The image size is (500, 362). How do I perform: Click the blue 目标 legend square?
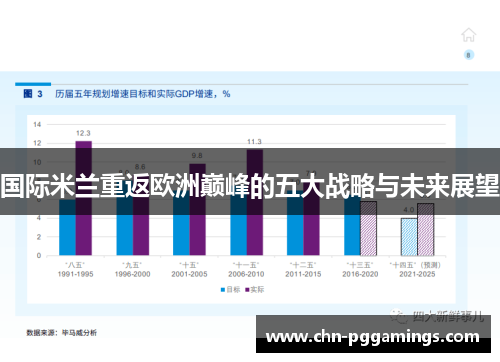tap(223, 290)
